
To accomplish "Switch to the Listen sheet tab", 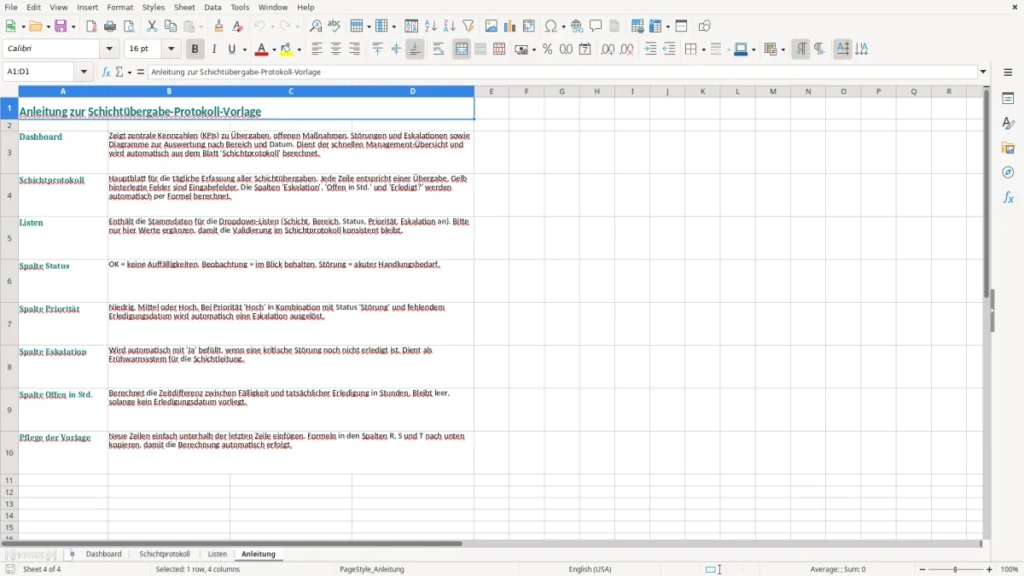I will (x=217, y=554).
